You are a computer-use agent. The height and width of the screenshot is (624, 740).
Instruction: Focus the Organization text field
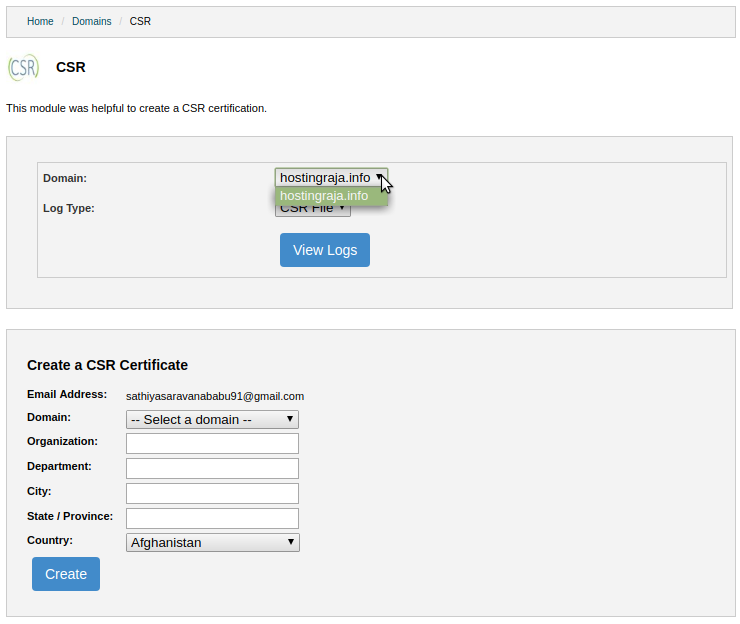click(212, 443)
